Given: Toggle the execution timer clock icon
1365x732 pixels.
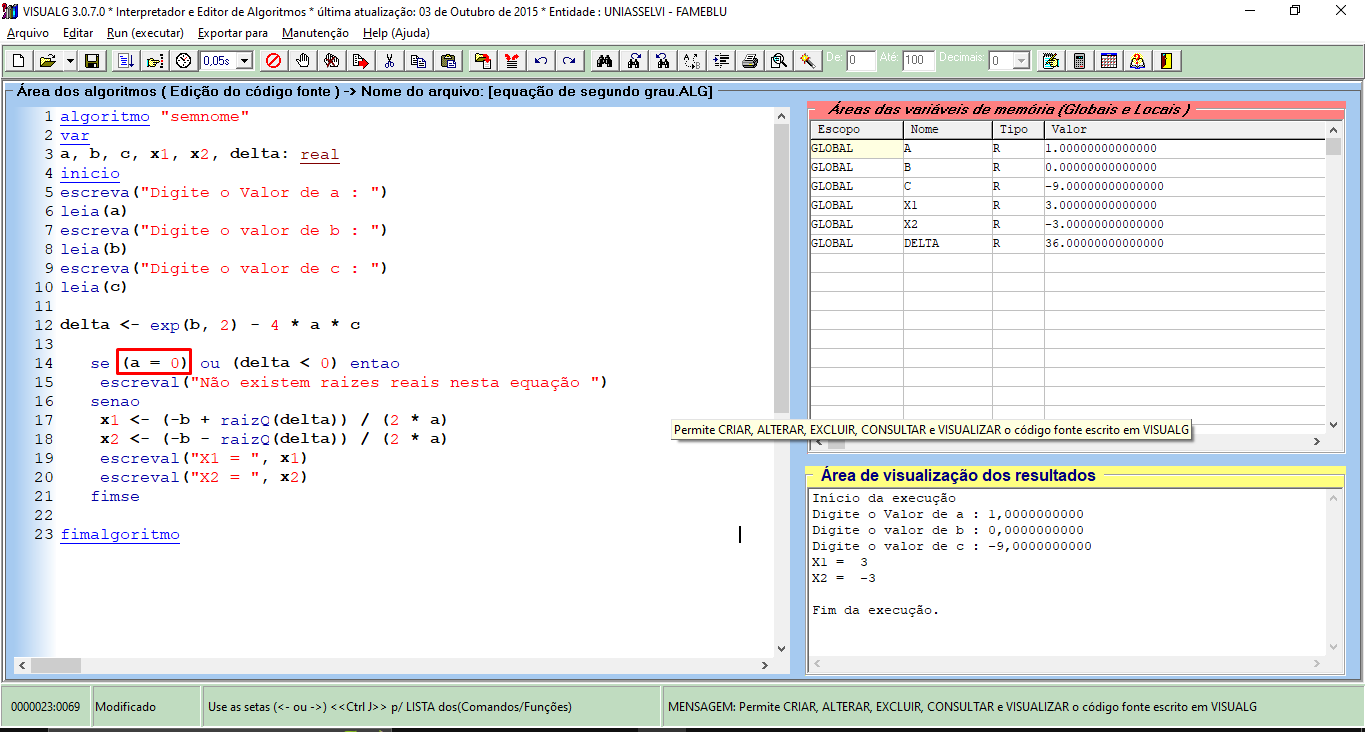Looking at the screenshot, I should [183, 61].
